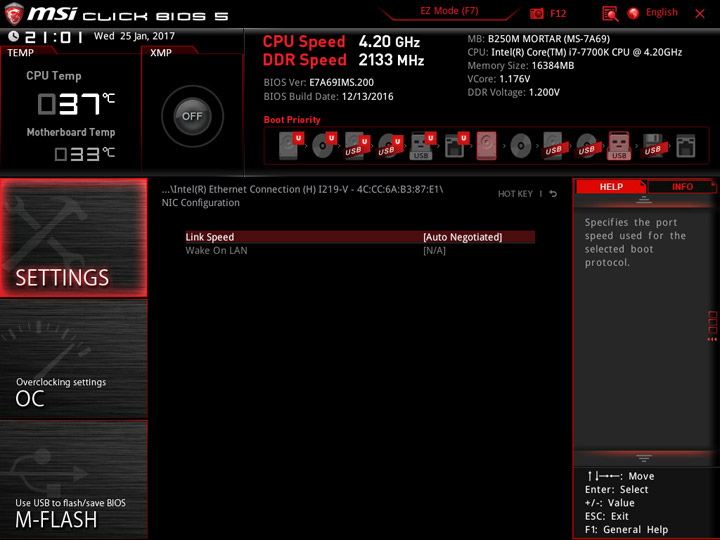
Task: Open the SETTINGS menu panel
Action: (x=73, y=237)
